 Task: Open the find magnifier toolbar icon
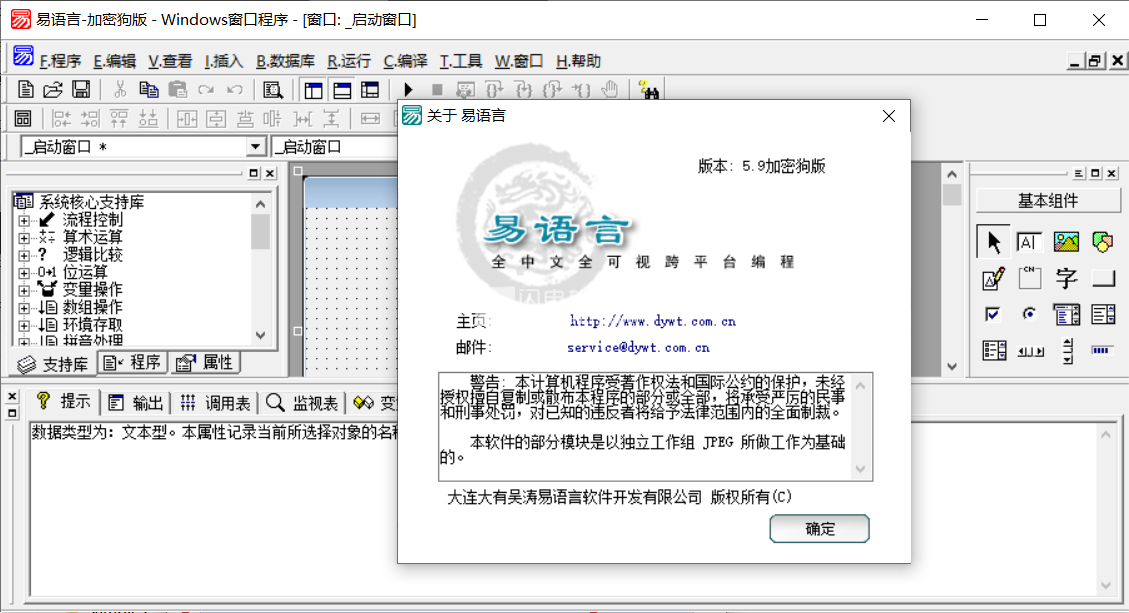(x=273, y=89)
